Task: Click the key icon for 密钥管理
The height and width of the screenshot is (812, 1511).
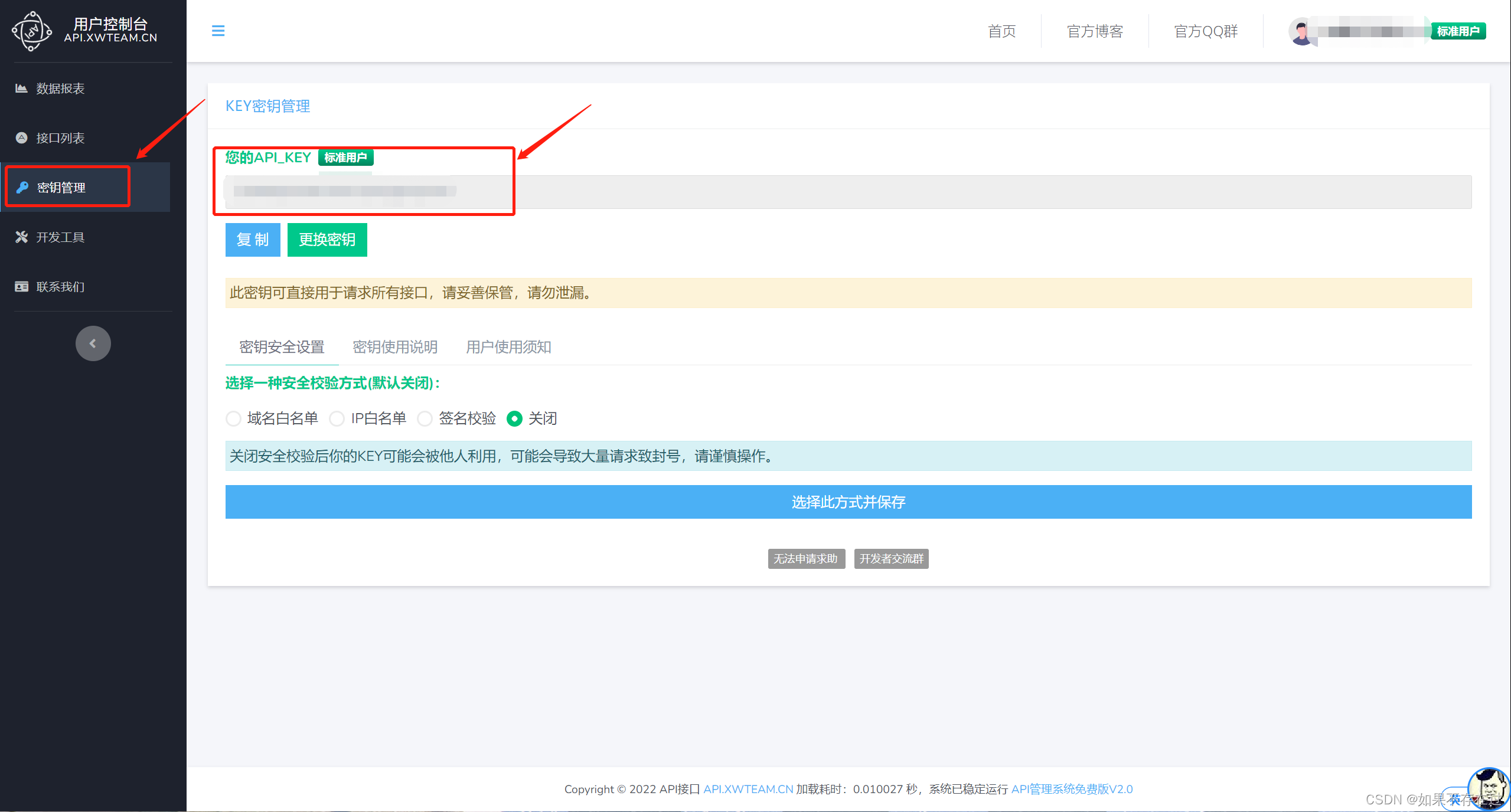Action: click(22, 187)
